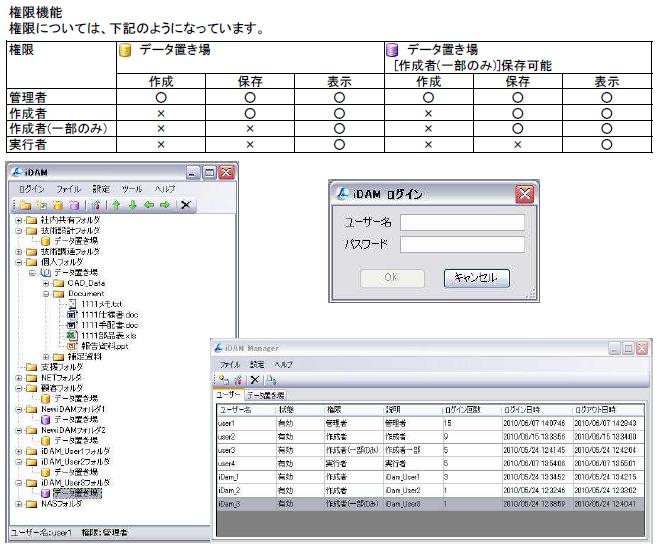Click the 1111仕様書.doc Word file icon
This screenshot has height=550, width=657.
(72, 315)
